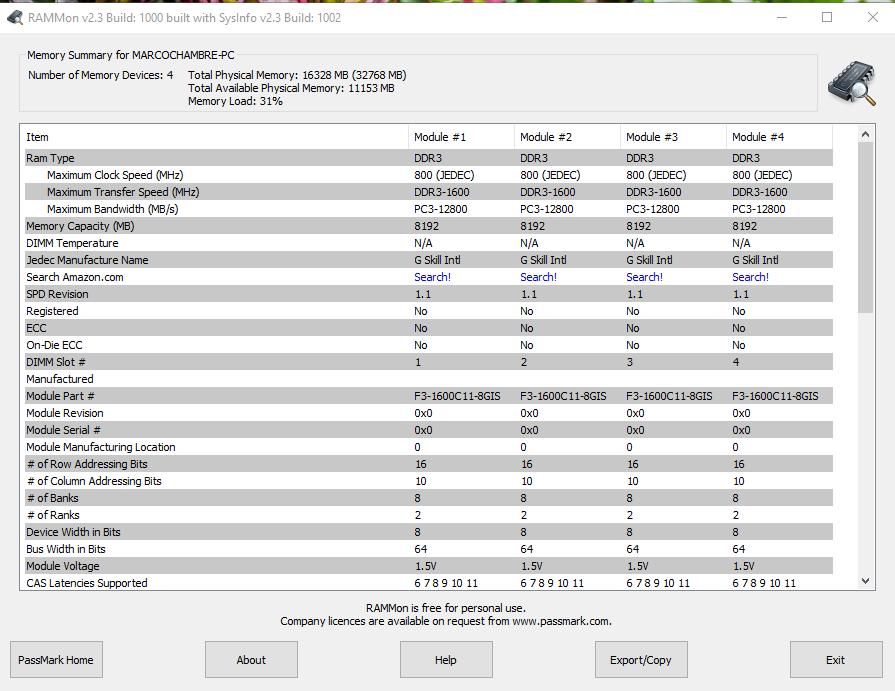Select CAS Latencies Supported row label
This screenshot has width=895, height=691.
point(87,583)
